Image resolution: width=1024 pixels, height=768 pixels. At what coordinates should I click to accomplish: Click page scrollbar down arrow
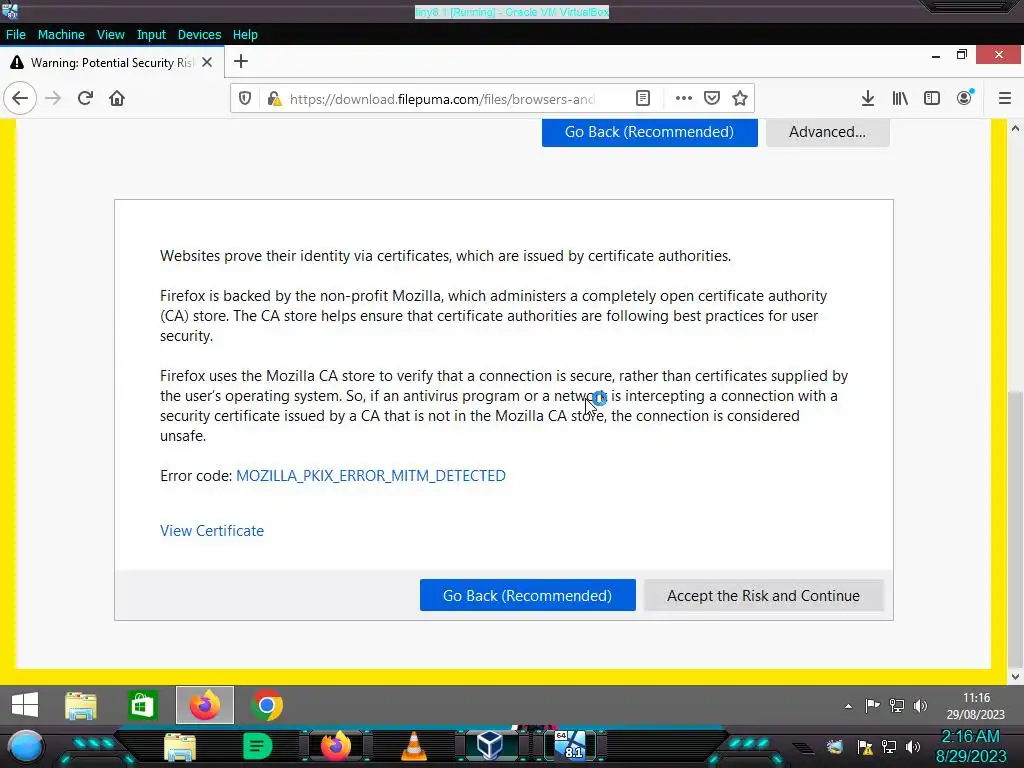pyautogui.click(x=1015, y=677)
